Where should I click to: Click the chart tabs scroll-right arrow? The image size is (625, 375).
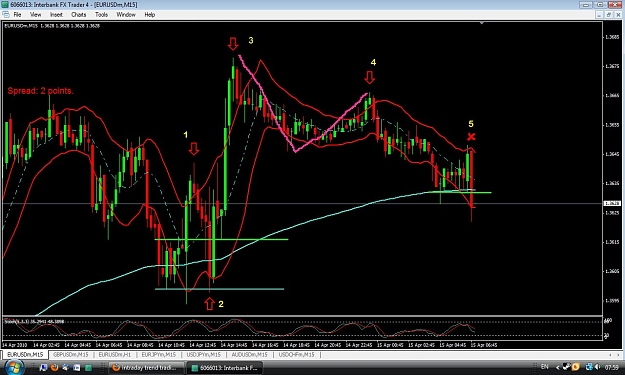[x=619, y=354]
